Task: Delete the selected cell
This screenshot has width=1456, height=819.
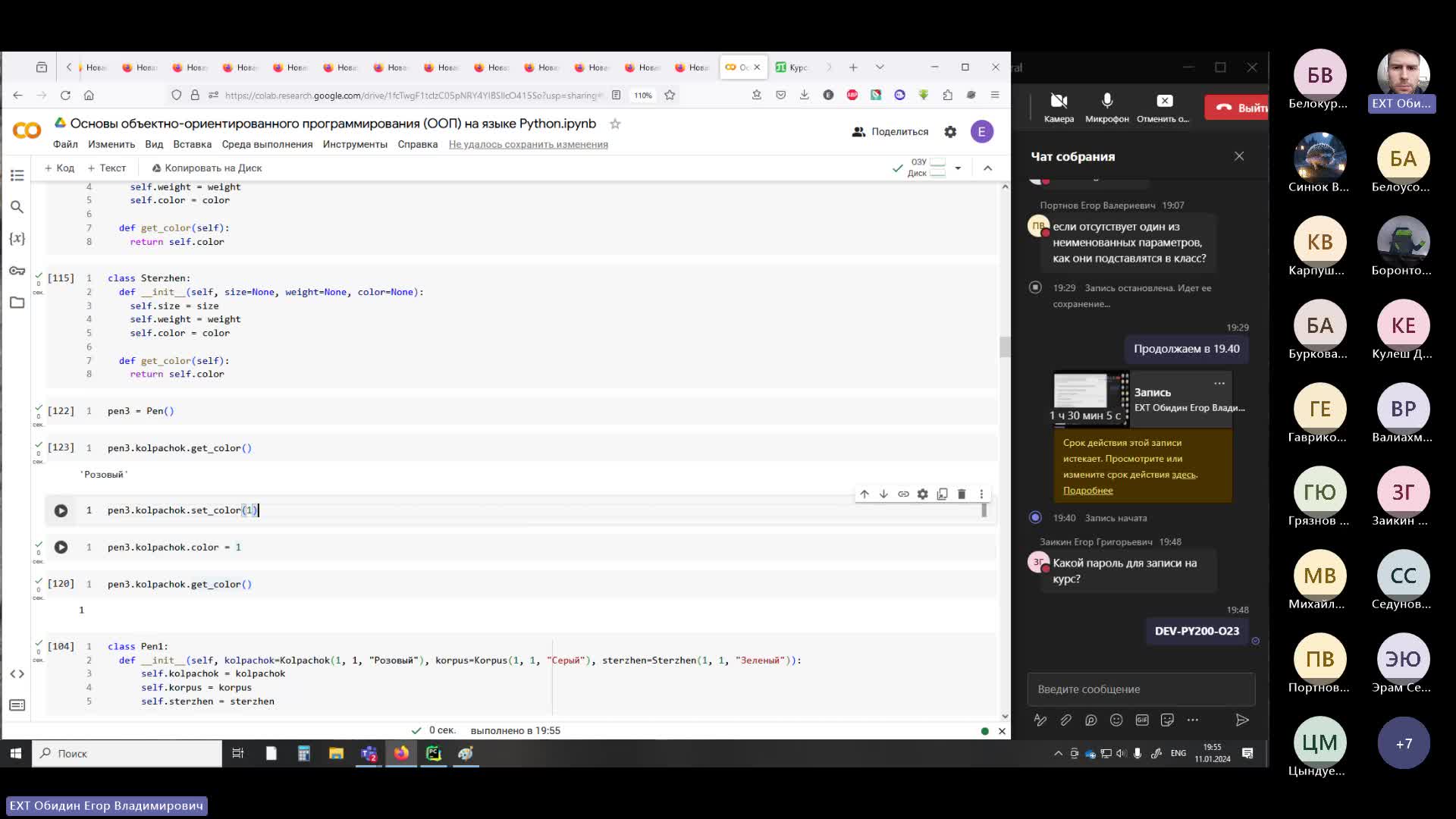Action: (962, 494)
